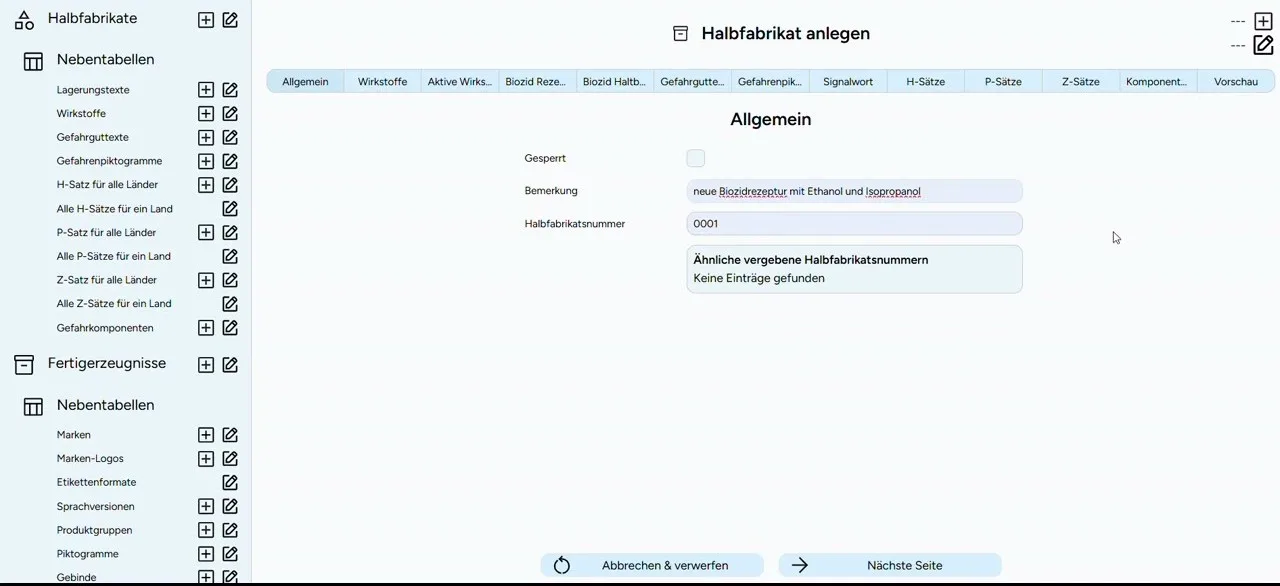
Task: Click the top-right plus icon
Action: 1263,21
